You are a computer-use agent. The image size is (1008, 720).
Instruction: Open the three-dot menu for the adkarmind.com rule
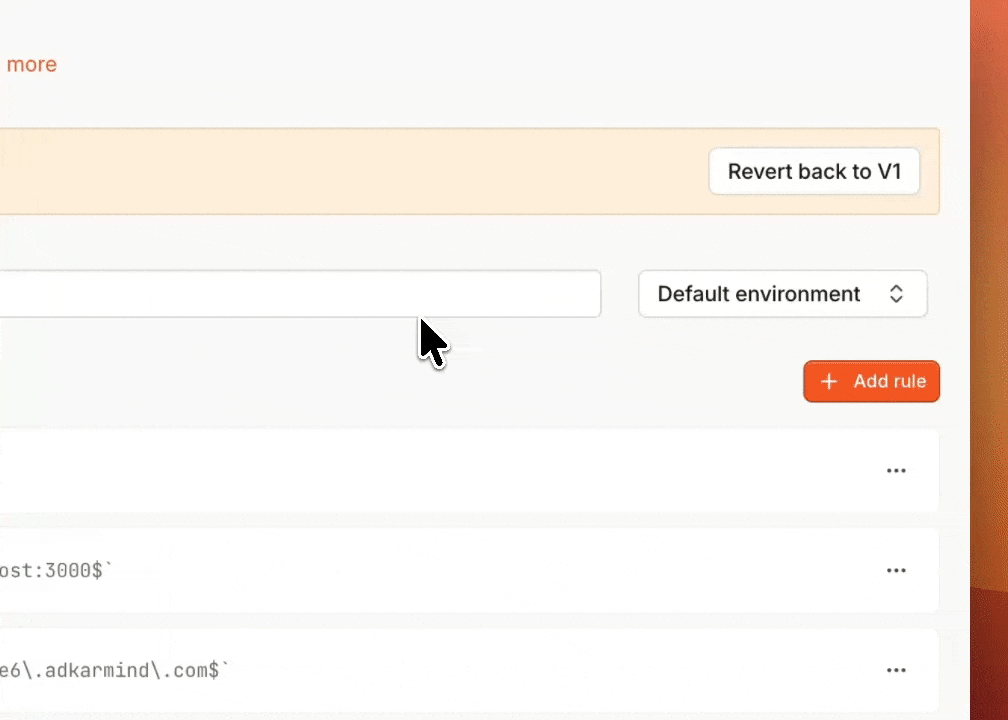[x=896, y=670]
